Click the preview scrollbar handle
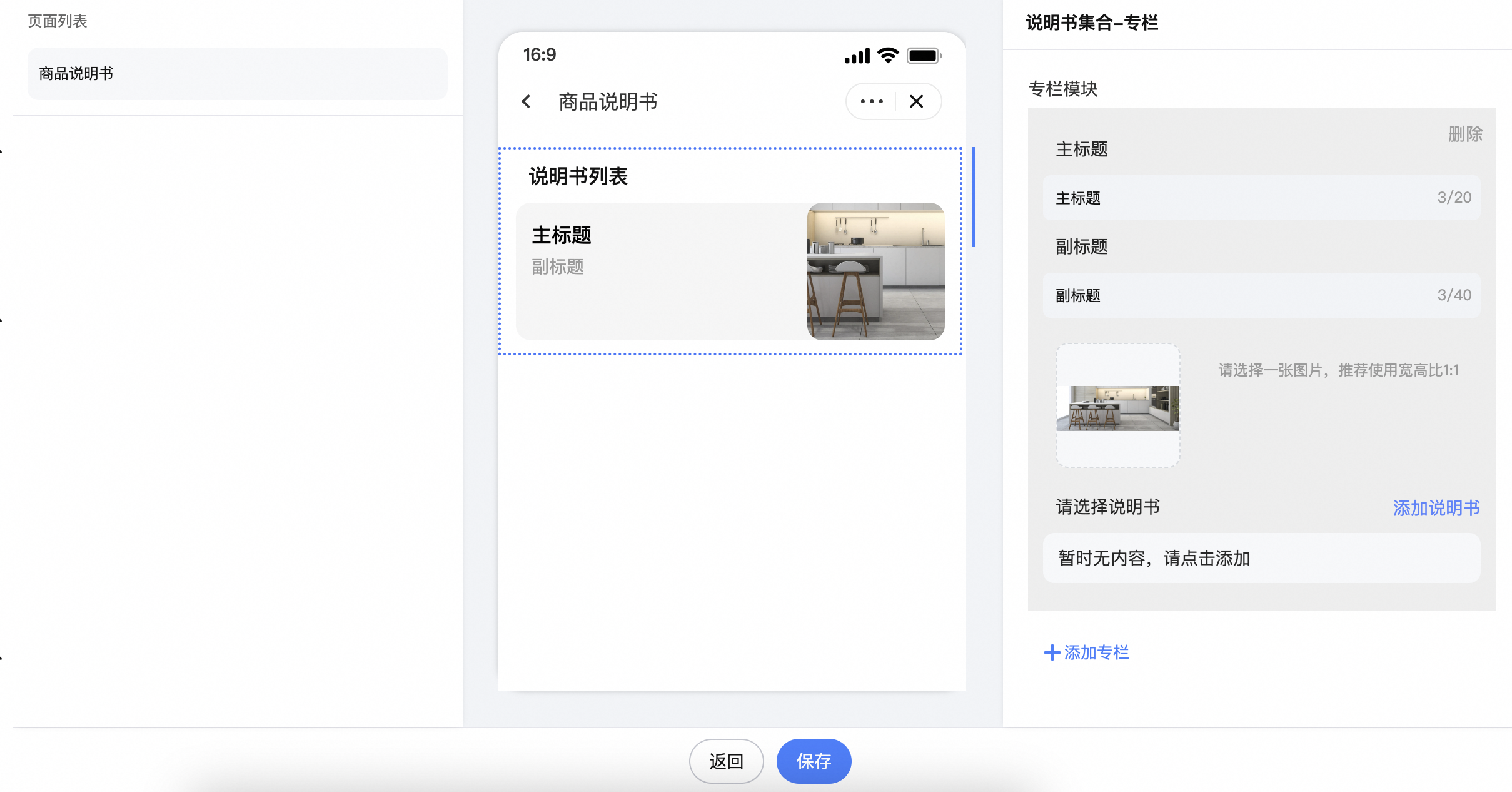The width and height of the screenshot is (1512, 792). coord(974,197)
